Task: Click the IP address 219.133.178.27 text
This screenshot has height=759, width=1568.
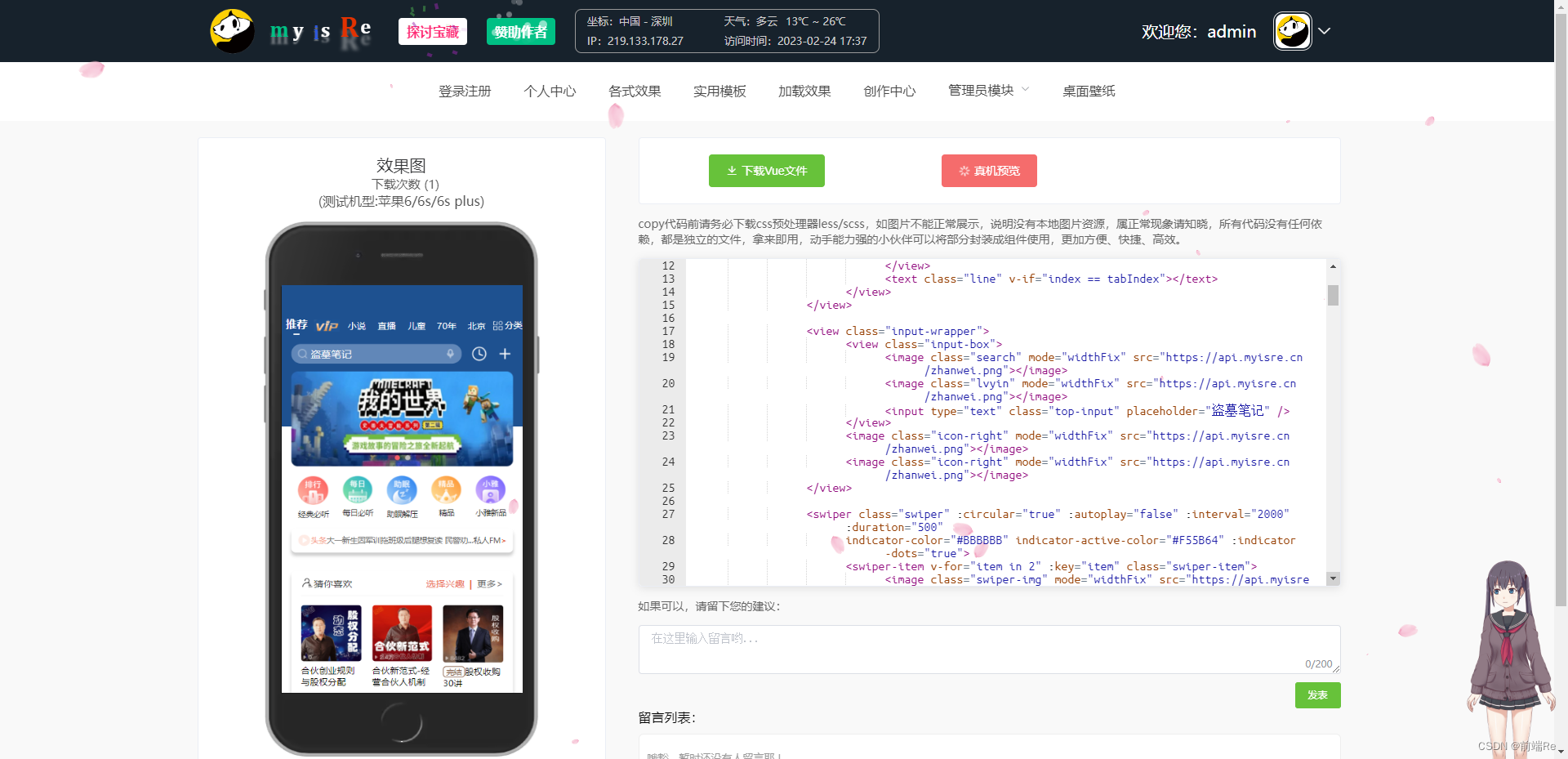Action: 645,41
